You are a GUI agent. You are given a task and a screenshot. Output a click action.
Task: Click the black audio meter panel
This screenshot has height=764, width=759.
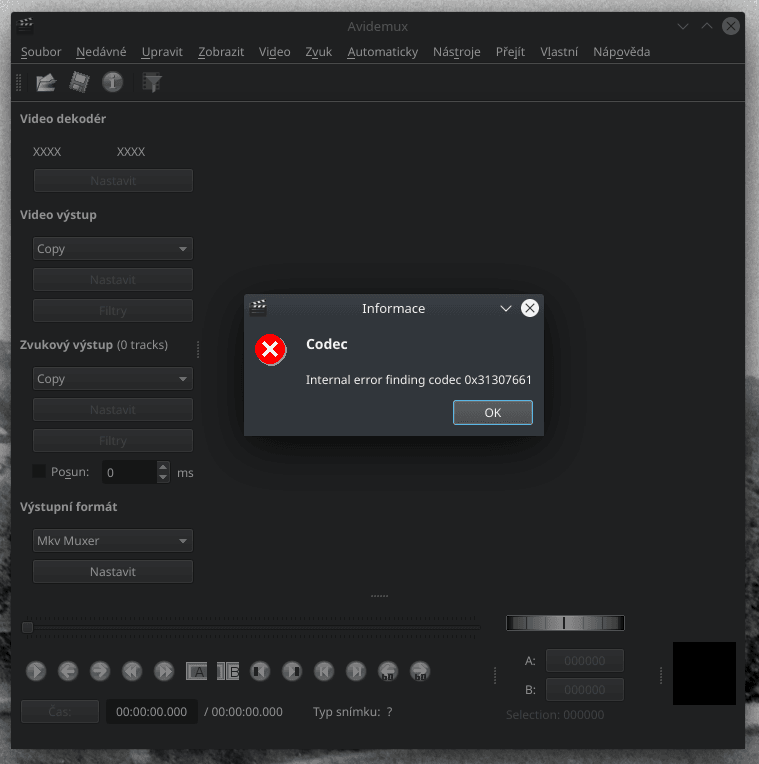(704, 673)
